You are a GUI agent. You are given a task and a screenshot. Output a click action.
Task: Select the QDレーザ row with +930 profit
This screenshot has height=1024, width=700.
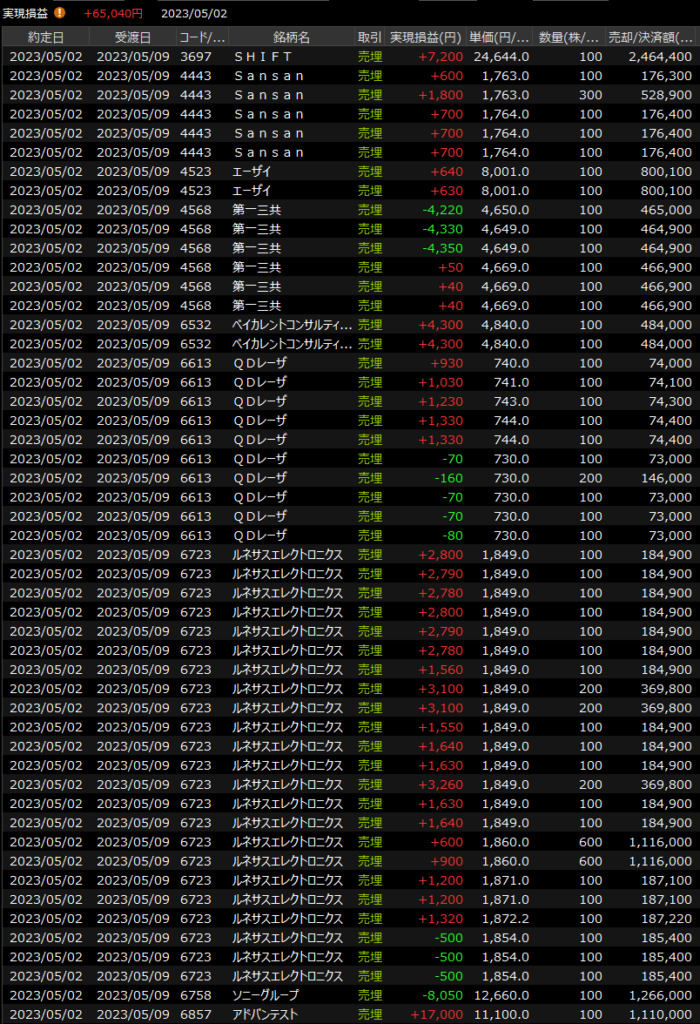(x=350, y=363)
